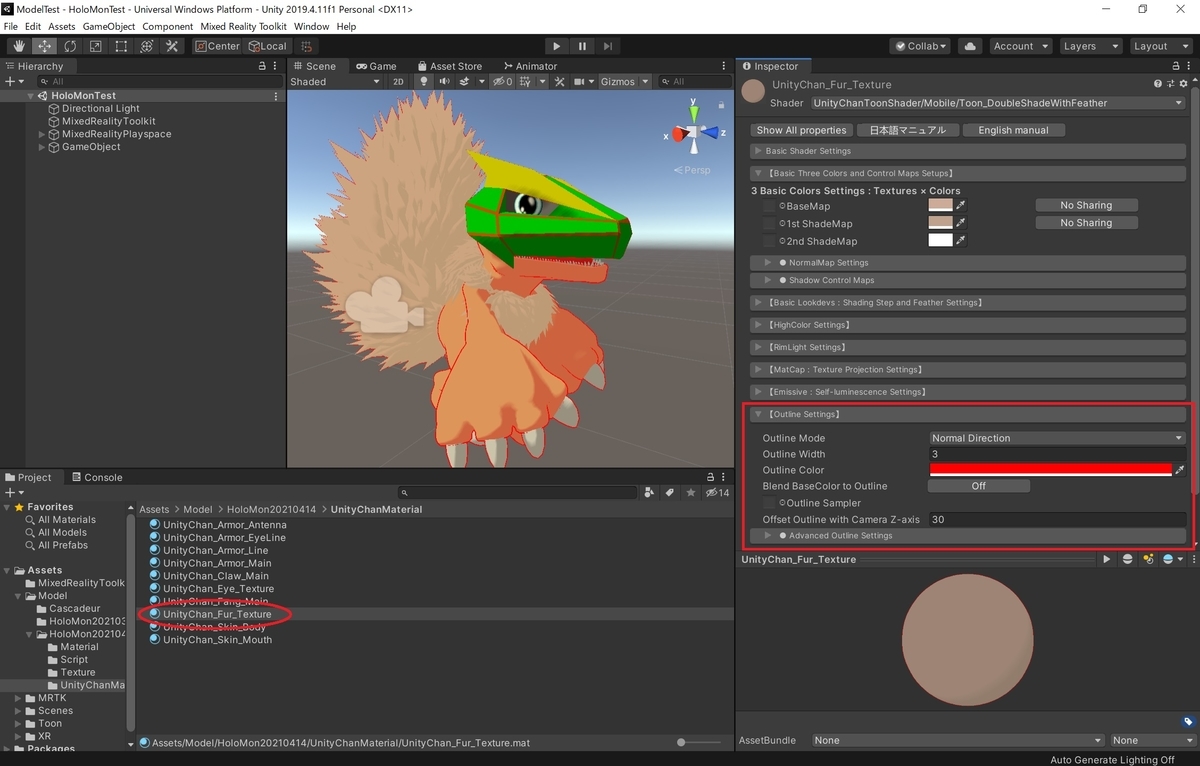Viewport: 1200px width, 766px height.
Task: Open the 日本語マニュアル button
Action: [907, 130]
